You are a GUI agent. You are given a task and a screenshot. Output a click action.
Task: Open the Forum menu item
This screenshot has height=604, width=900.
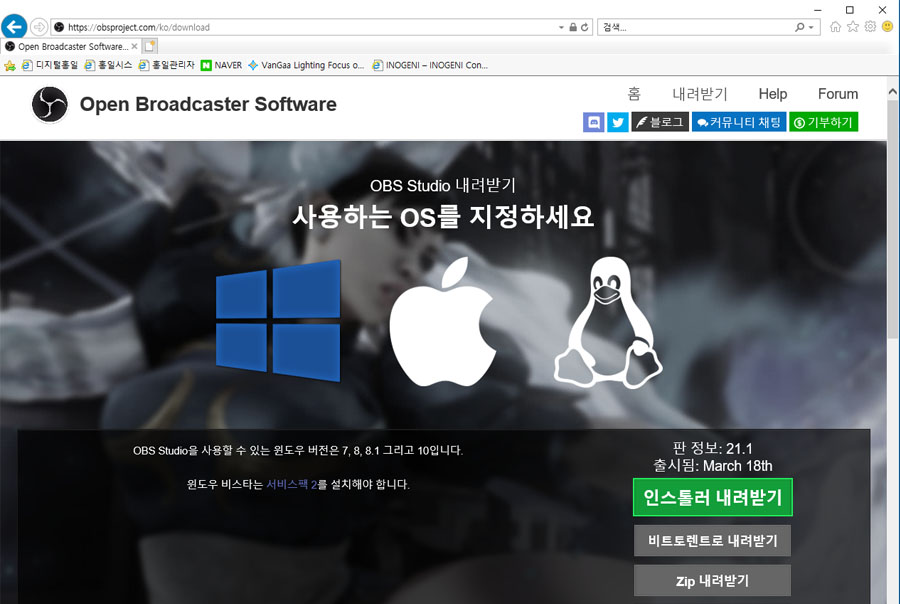point(837,94)
